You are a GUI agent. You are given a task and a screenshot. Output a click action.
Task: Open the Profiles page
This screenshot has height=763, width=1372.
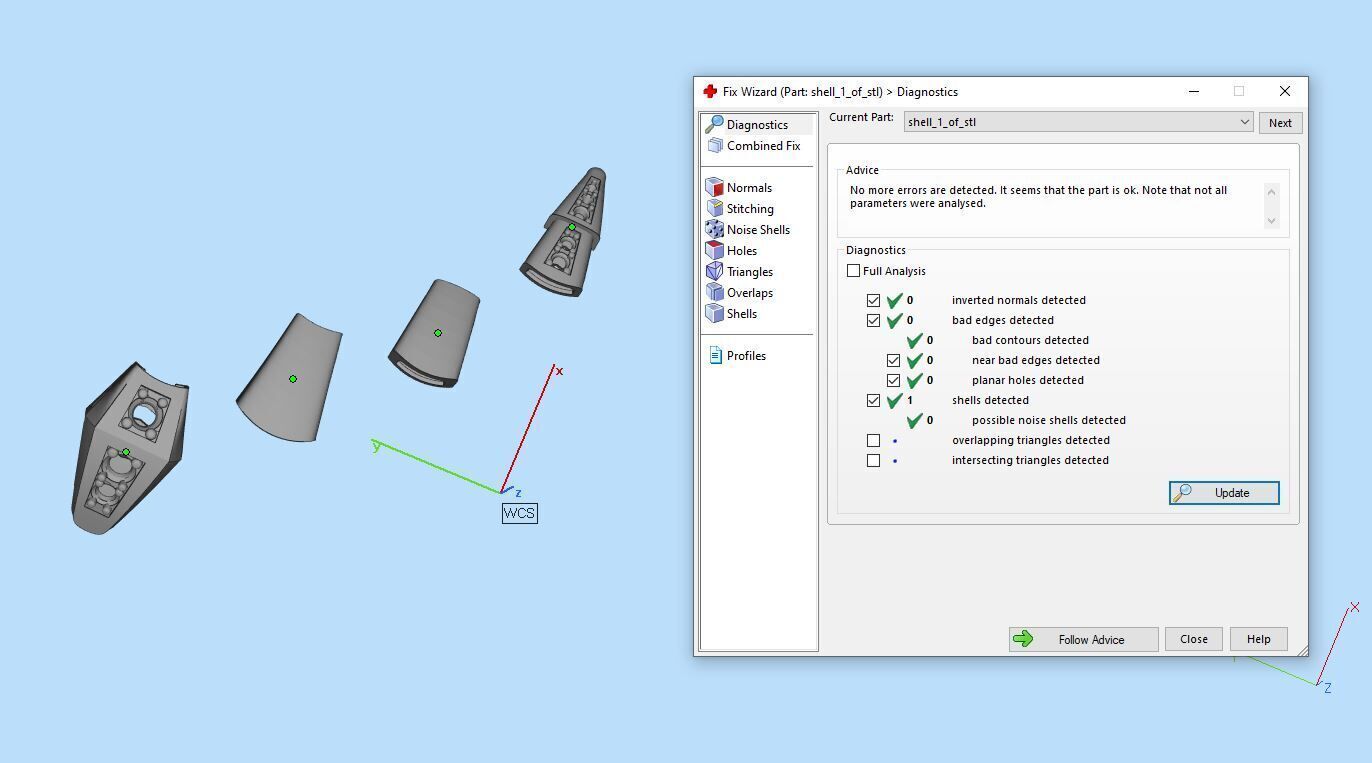746,355
